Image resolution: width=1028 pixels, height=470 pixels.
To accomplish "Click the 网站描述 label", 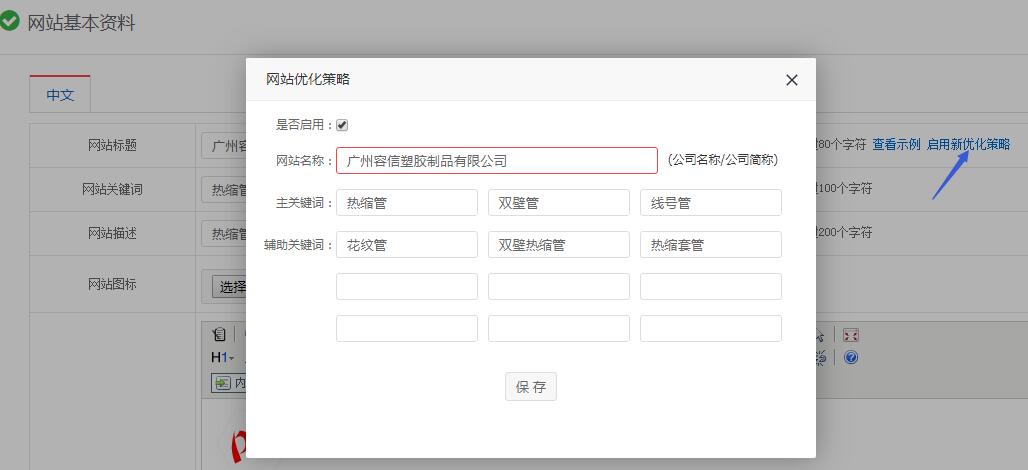I will pyautogui.click(x=112, y=233).
